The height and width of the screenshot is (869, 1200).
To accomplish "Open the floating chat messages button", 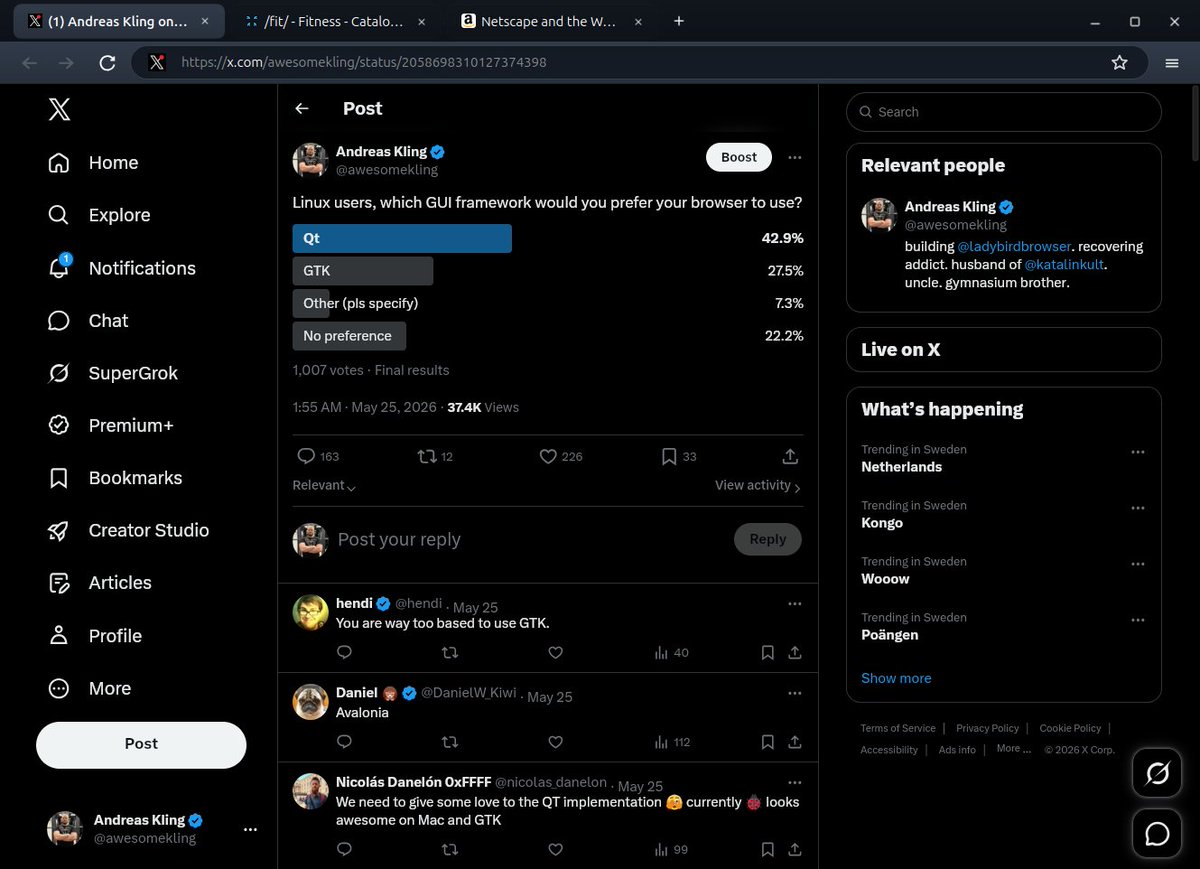I will coord(1157,834).
